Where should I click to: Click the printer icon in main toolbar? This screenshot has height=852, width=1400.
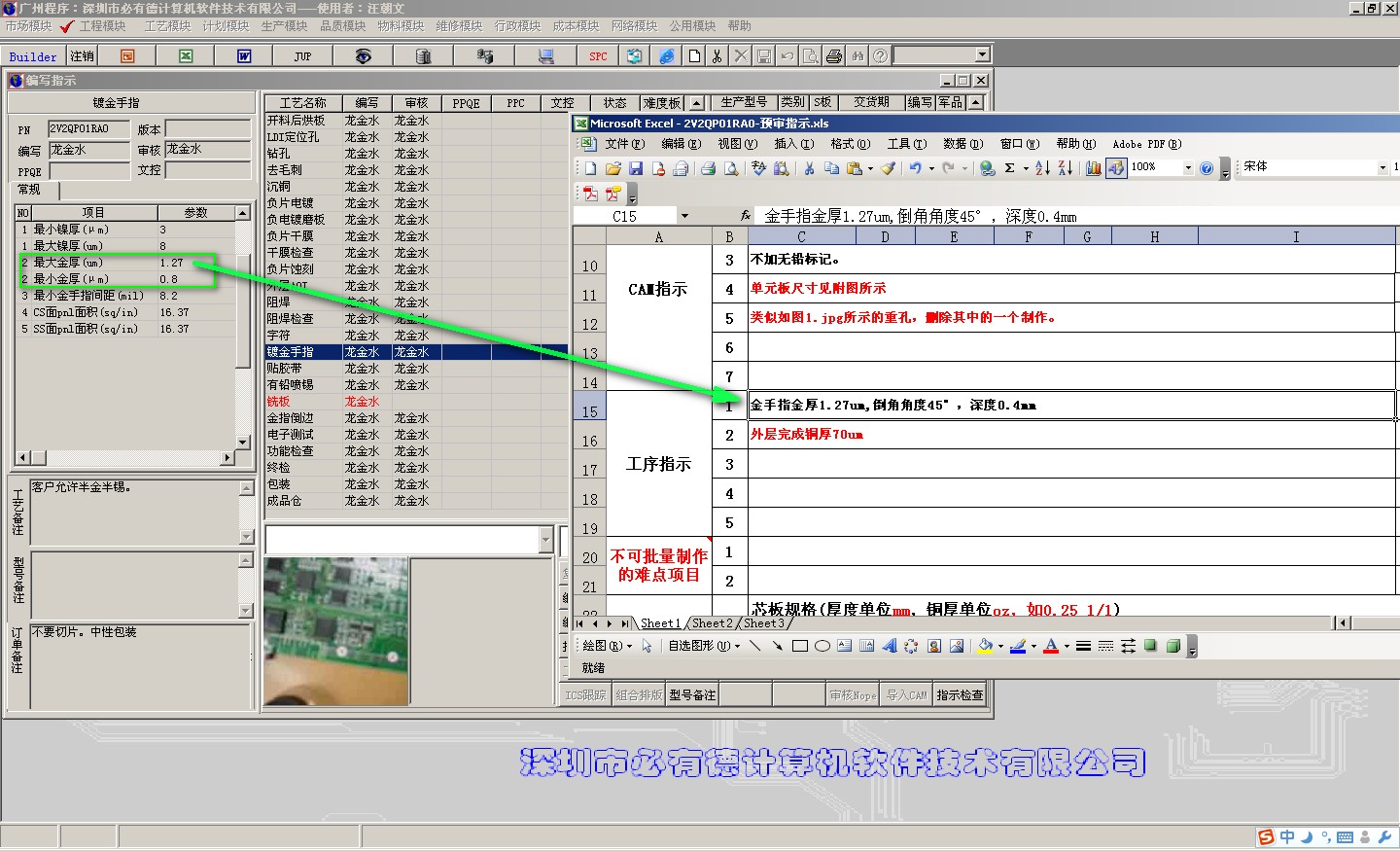834,56
